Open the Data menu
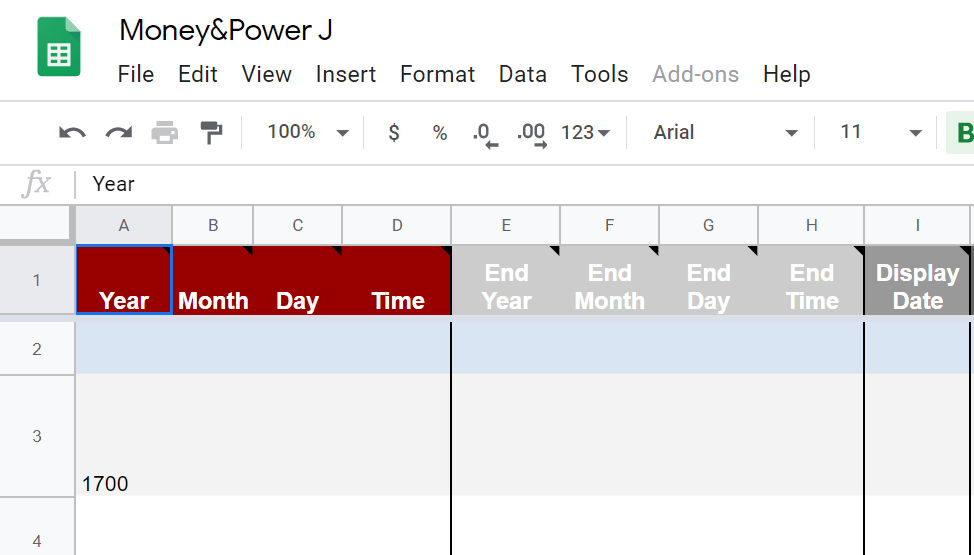Viewport: 974px width, 555px height. (522, 74)
